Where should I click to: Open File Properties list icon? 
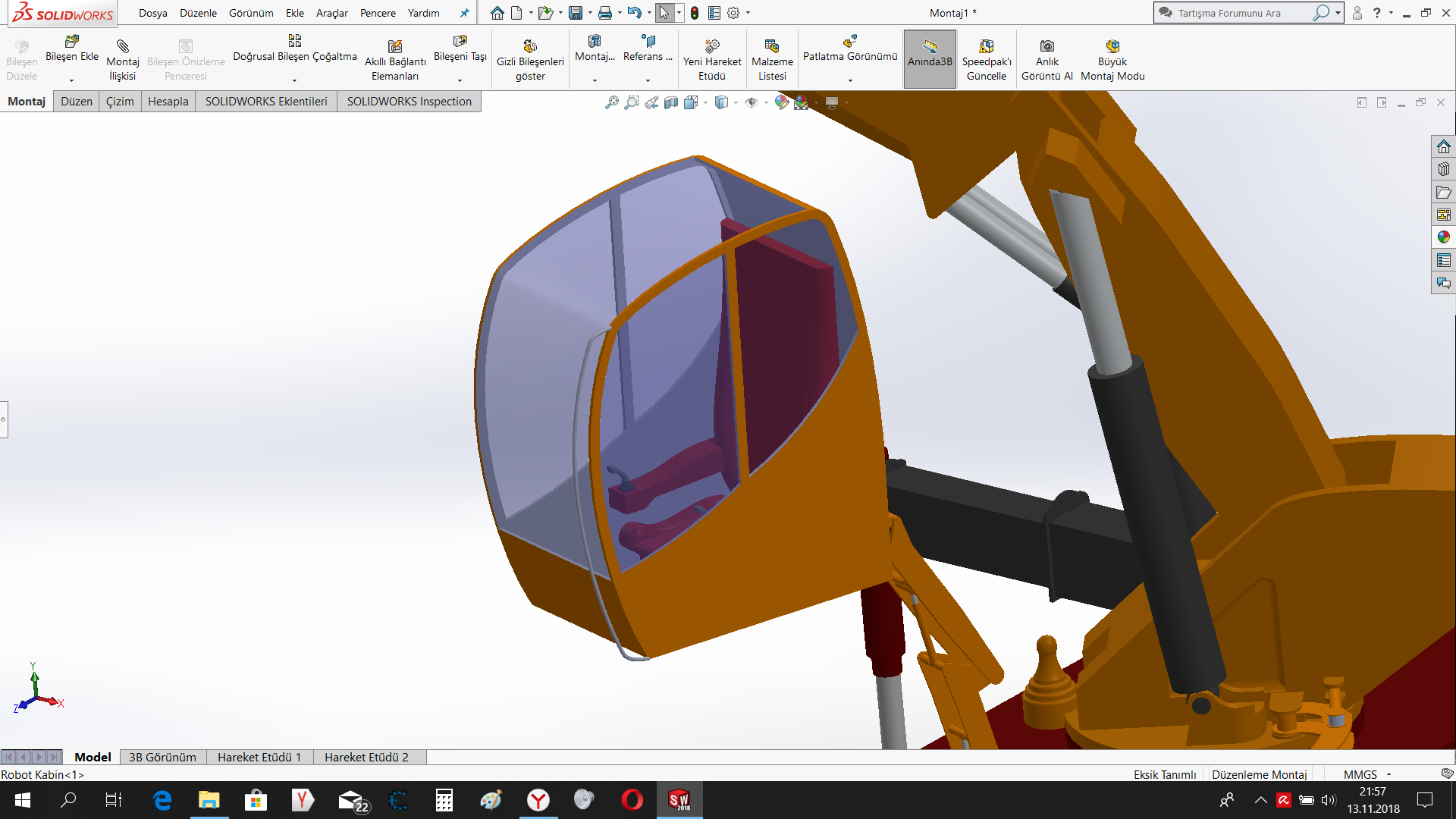(714, 13)
